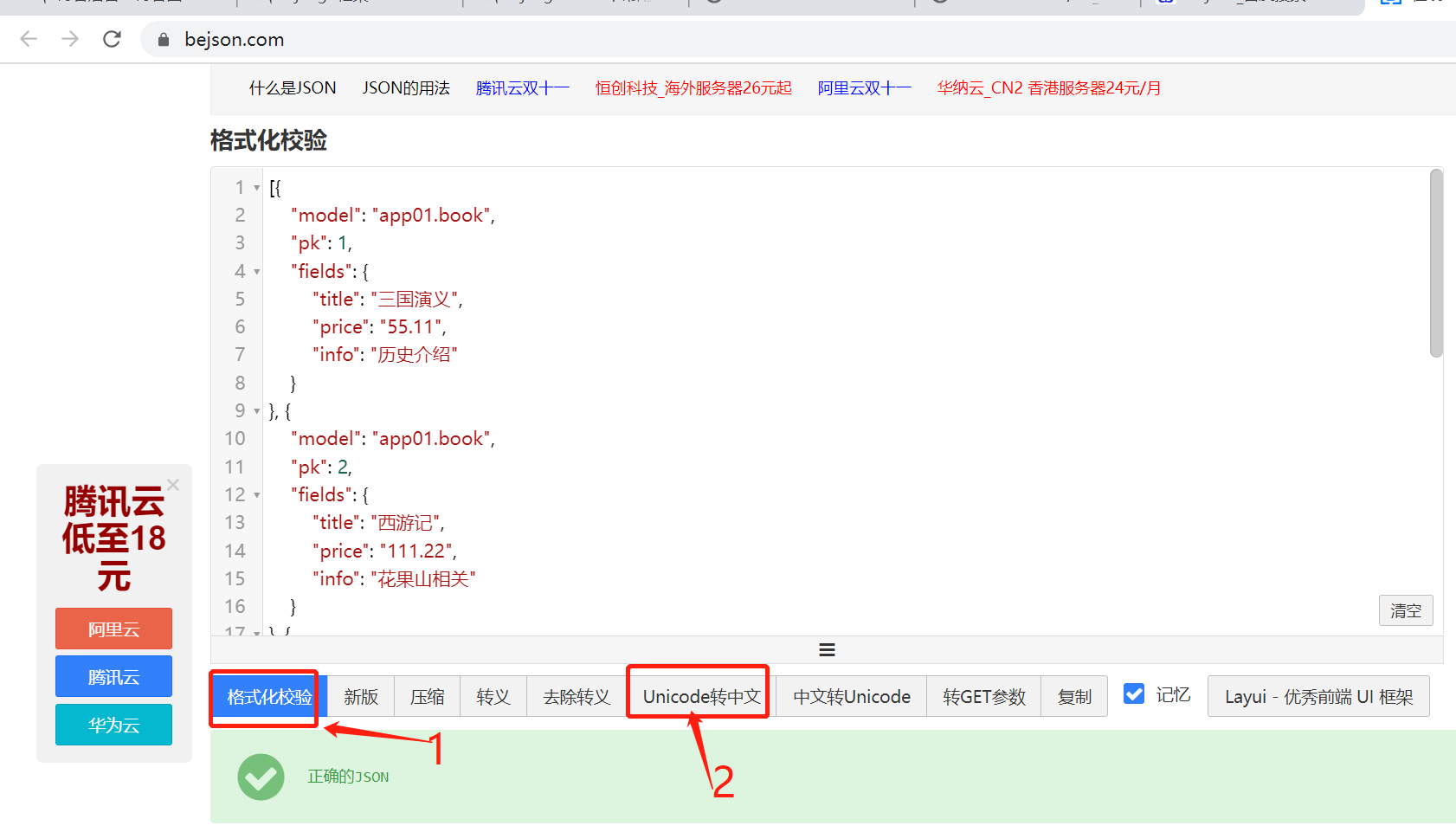This screenshot has height=832, width=1456.
Task: Click the teal 华为云 ad button
Action: pos(113,725)
